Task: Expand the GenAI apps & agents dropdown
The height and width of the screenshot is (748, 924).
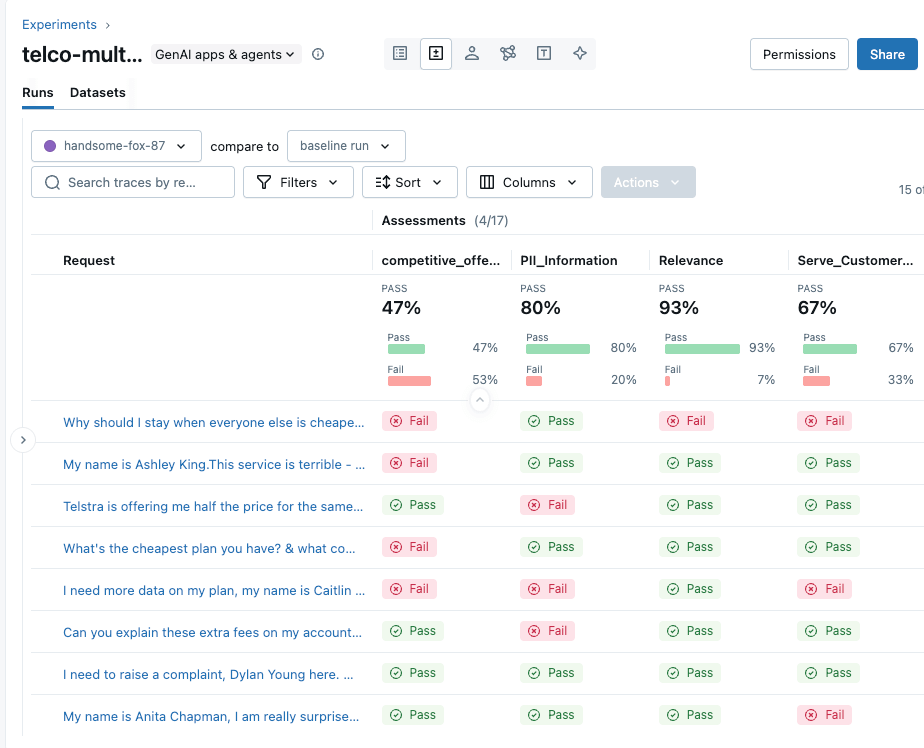Action: tap(226, 55)
